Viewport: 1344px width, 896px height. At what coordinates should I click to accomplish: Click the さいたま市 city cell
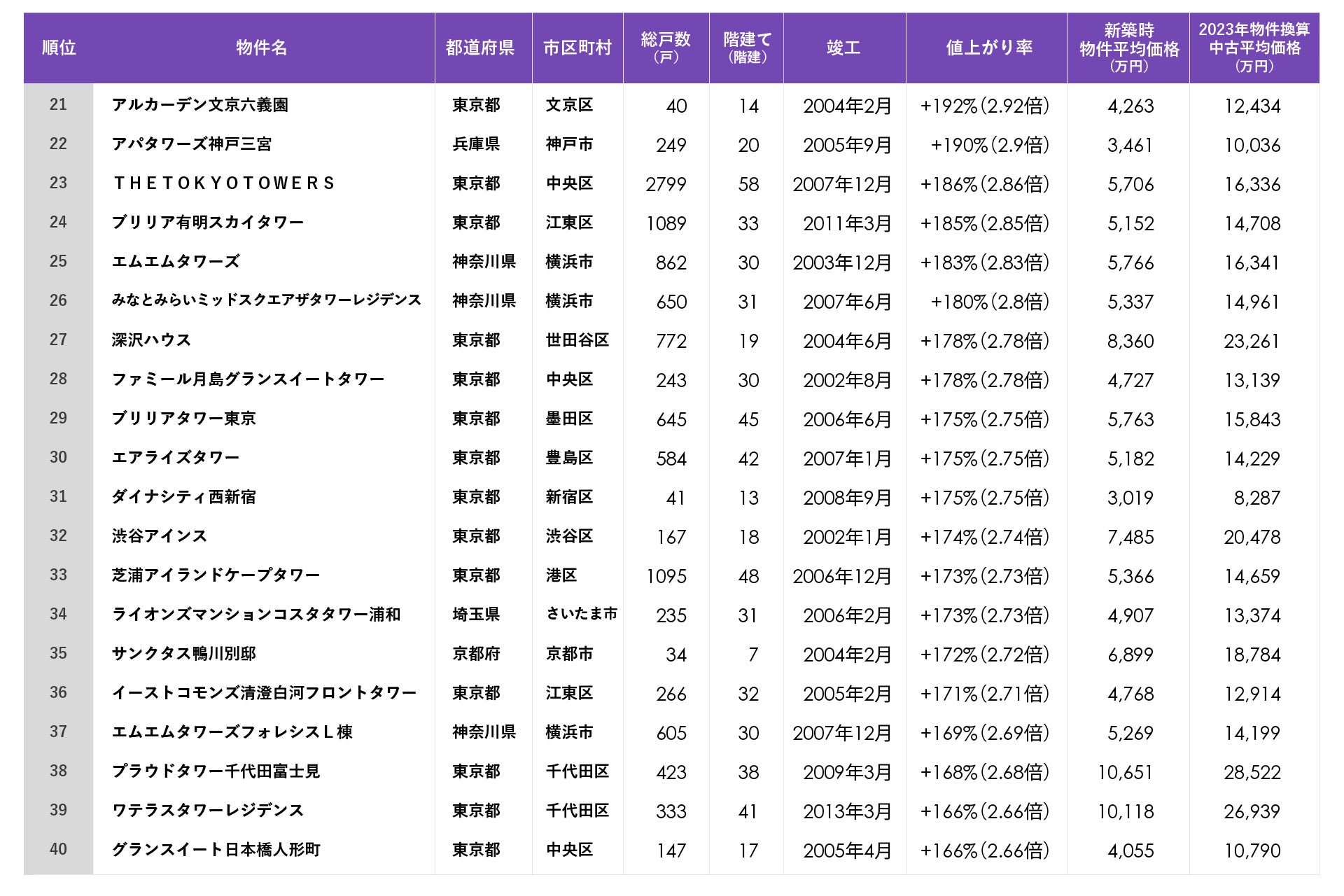[x=581, y=614]
